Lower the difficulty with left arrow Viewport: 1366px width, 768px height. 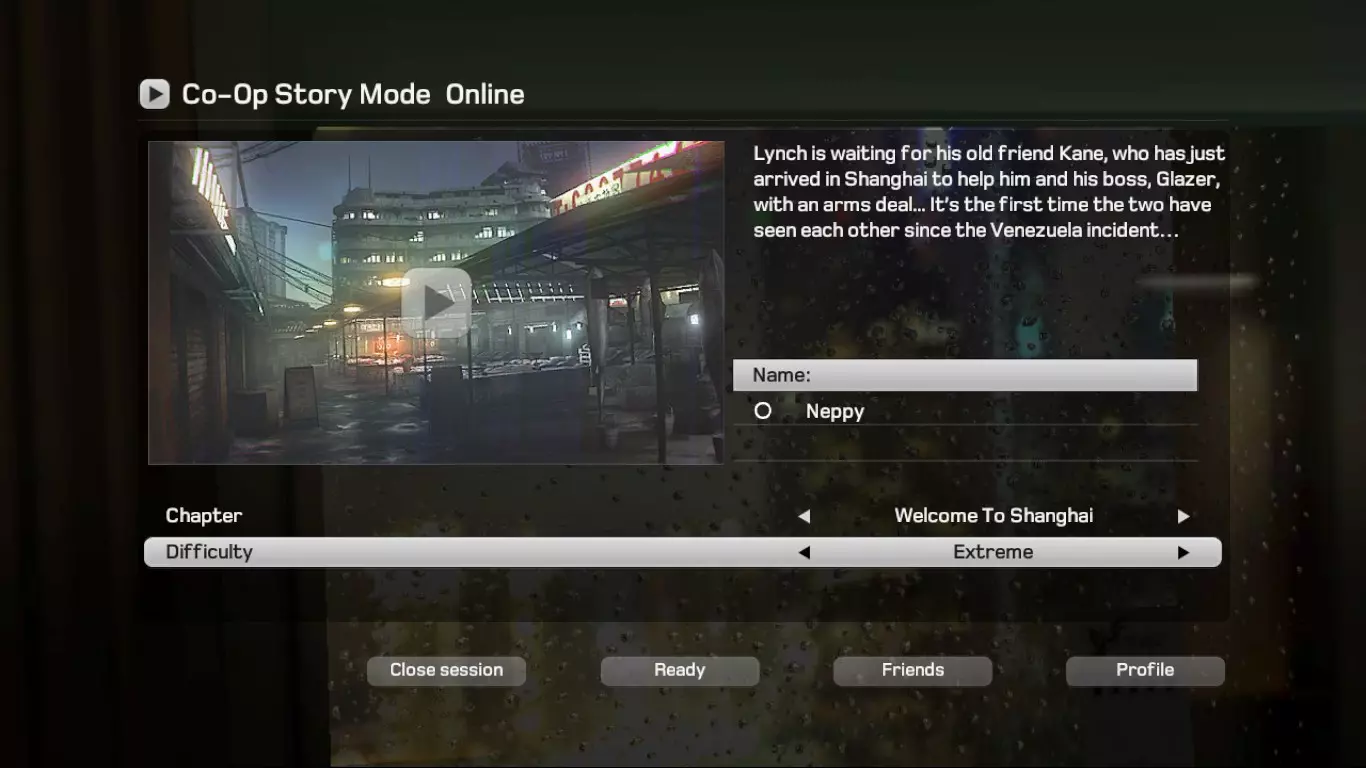[x=804, y=552]
